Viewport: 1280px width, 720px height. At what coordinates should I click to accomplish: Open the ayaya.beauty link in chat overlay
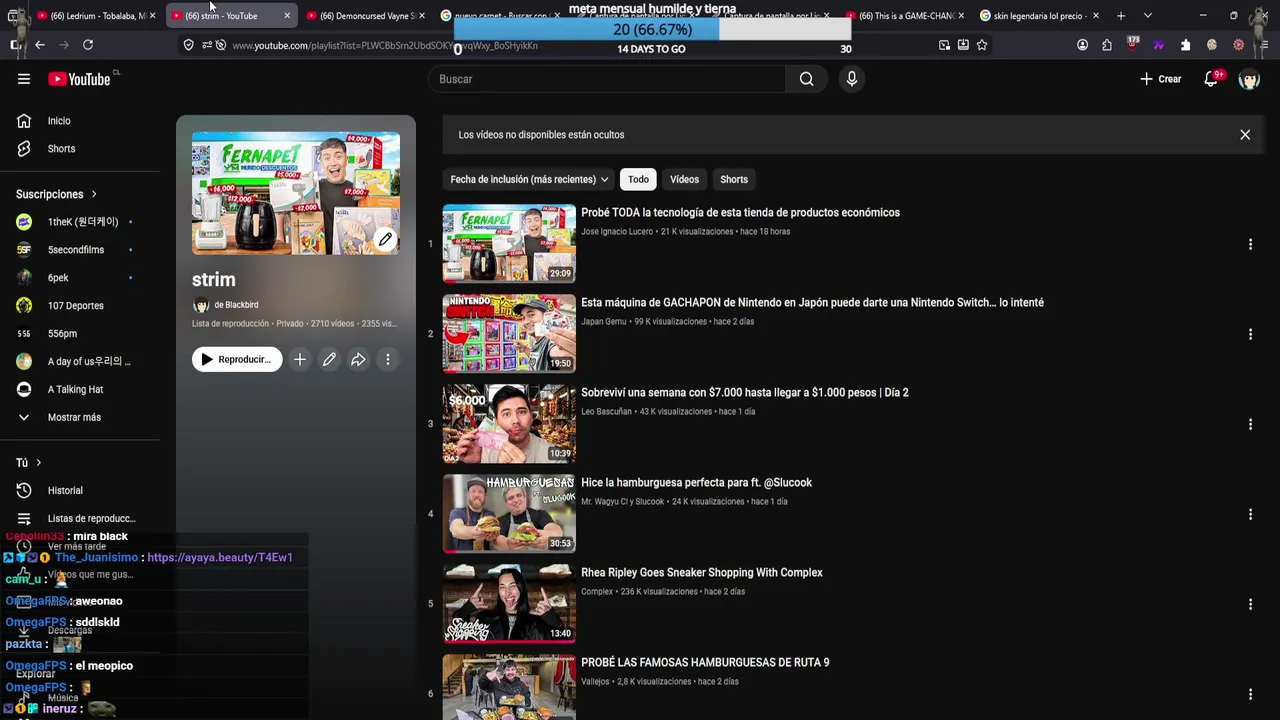pyautogui.click(x=220, y=558)
